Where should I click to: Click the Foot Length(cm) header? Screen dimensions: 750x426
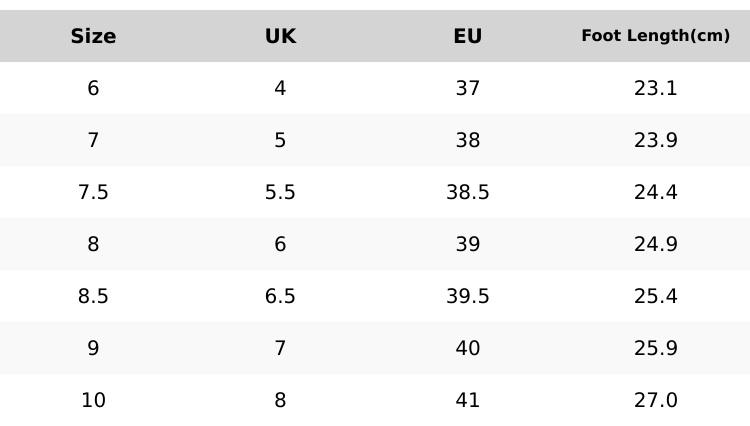coord(655,36)
